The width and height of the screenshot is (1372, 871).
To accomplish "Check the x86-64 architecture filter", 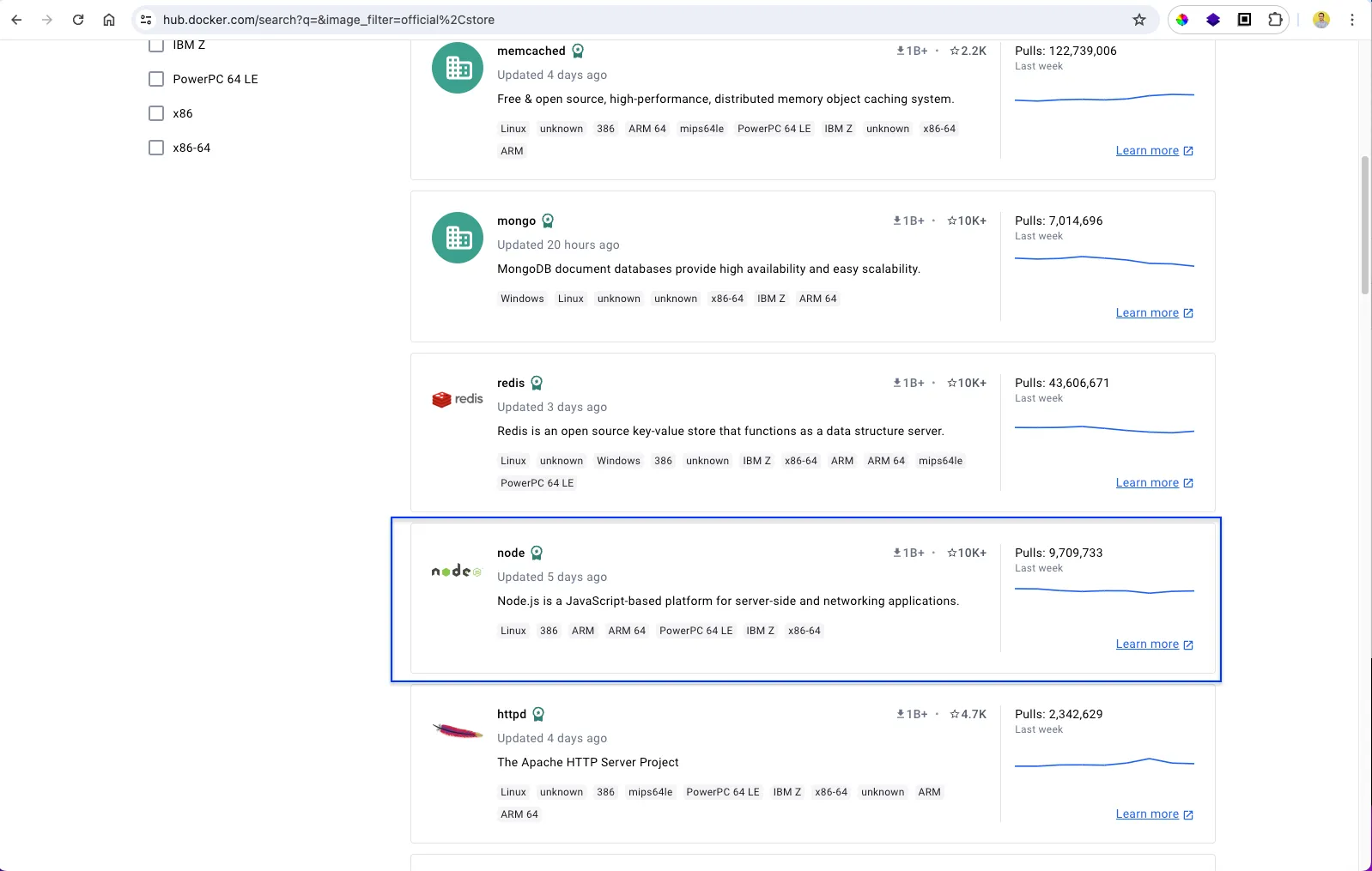I will point(156,148).
